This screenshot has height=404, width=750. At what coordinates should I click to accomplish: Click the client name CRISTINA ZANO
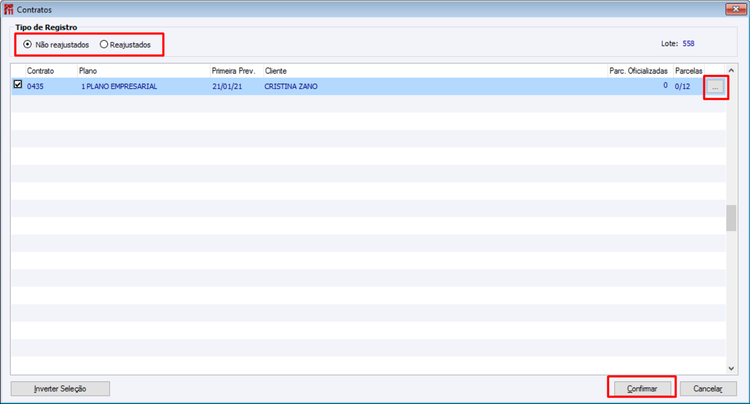[x=291, y=87]
